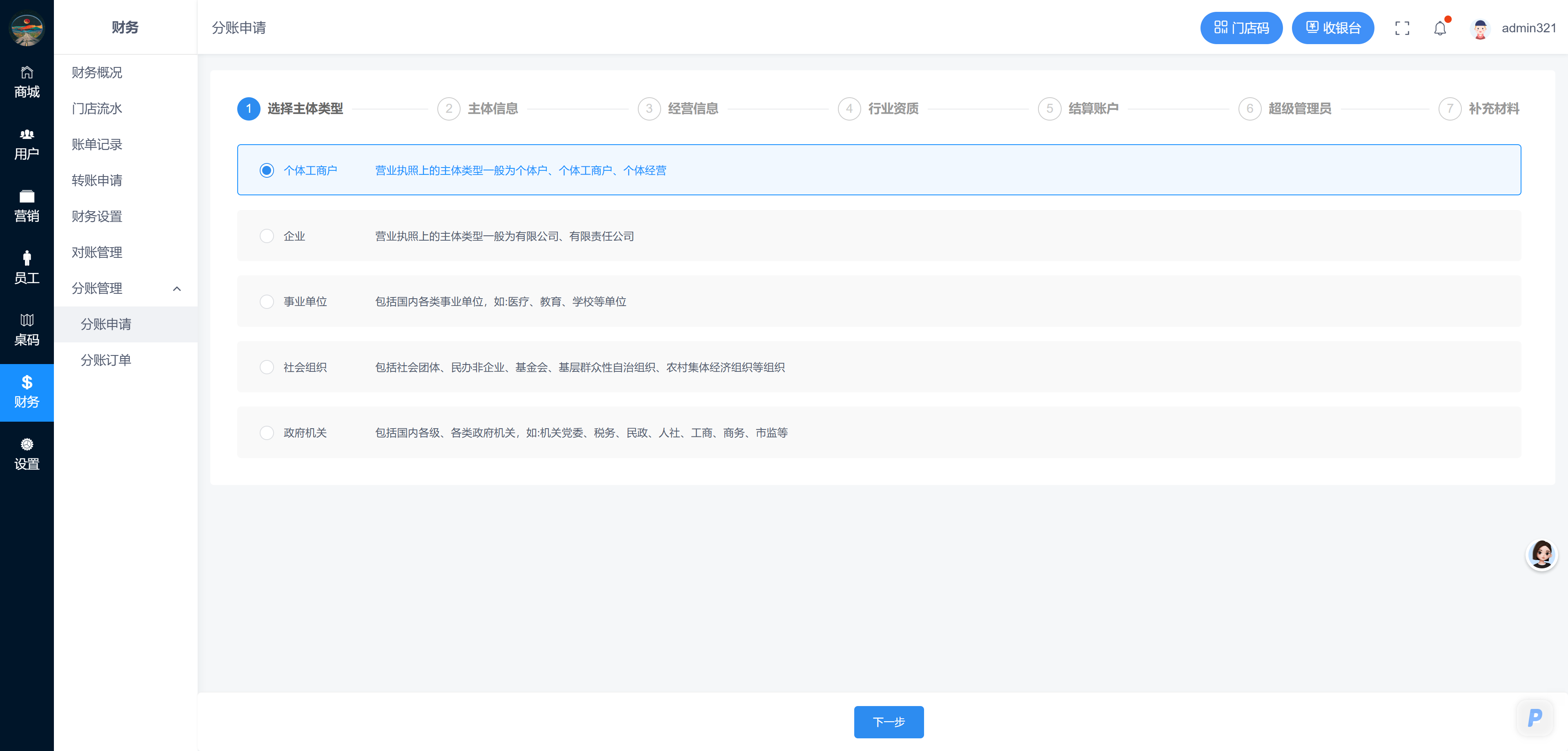
Task: Click step 7 补充材料
Action: pyautogui.click(x=1479, y=108)
